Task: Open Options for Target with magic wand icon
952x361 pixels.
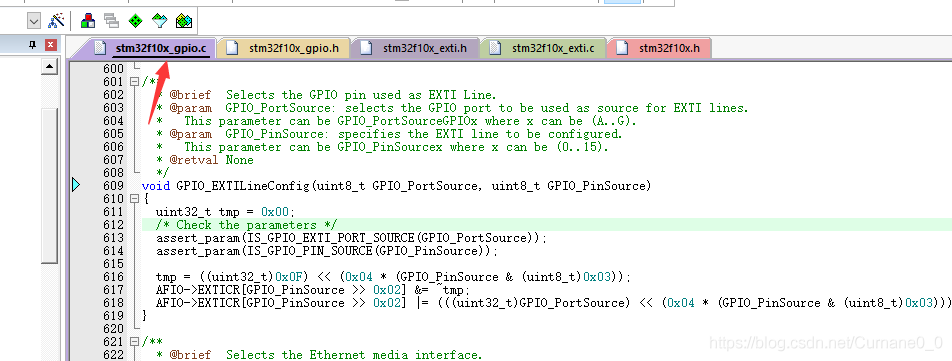Action: tap(56, 21)
